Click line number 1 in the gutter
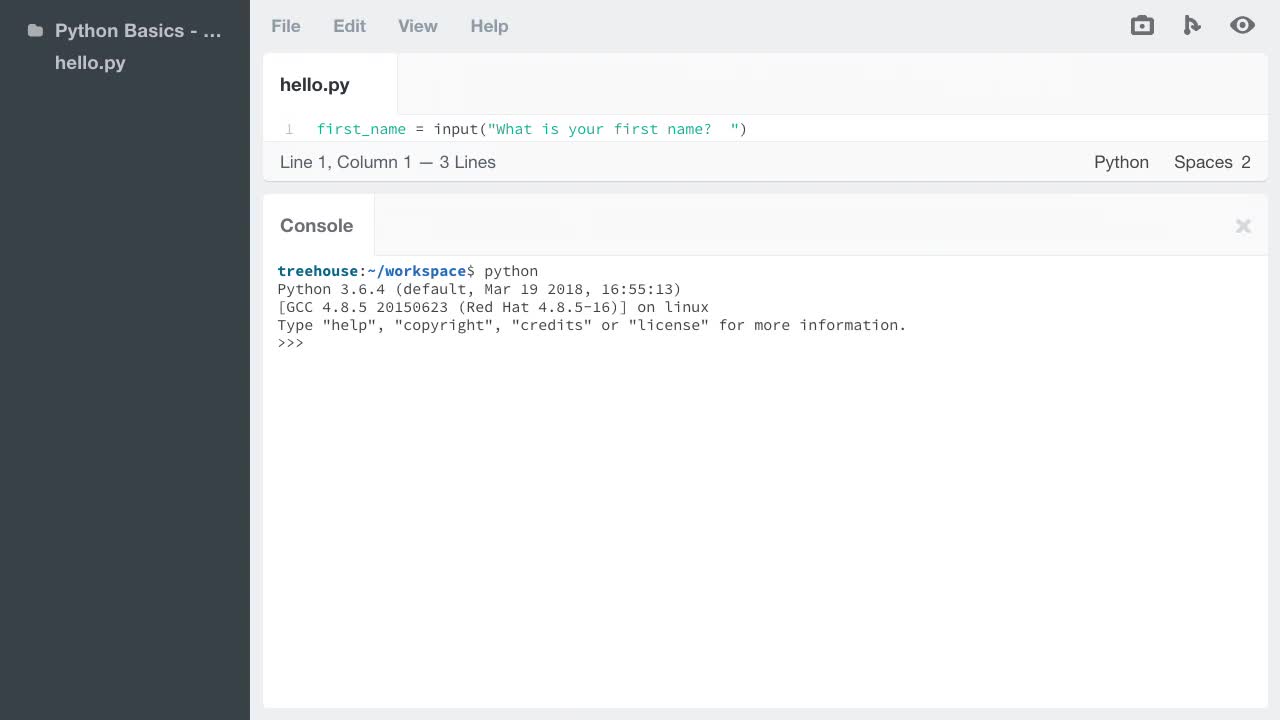The height and width of the screenshot is (720, 1280). click(288, 129)
